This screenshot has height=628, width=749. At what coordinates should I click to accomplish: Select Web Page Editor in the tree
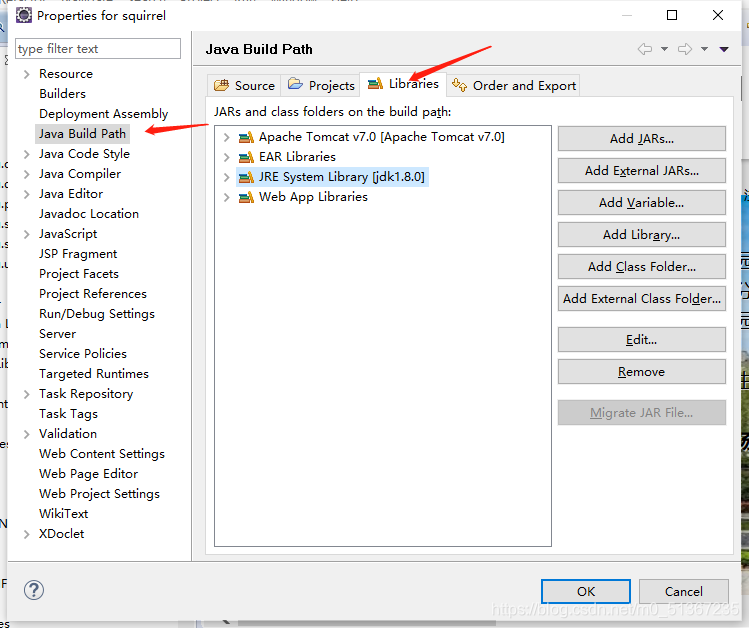(88, 474)
